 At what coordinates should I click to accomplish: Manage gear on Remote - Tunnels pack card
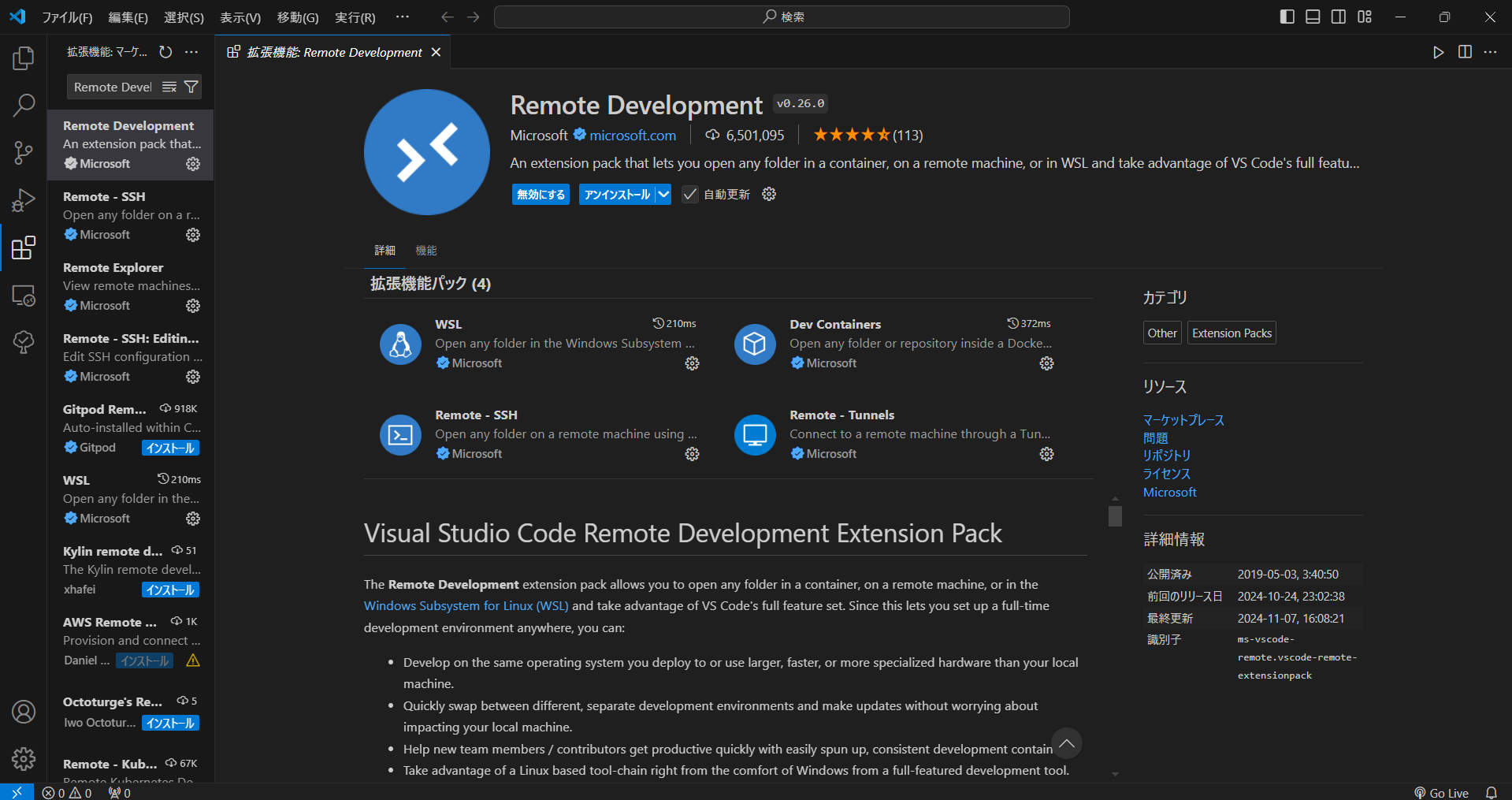click(x=1046, y=454)
